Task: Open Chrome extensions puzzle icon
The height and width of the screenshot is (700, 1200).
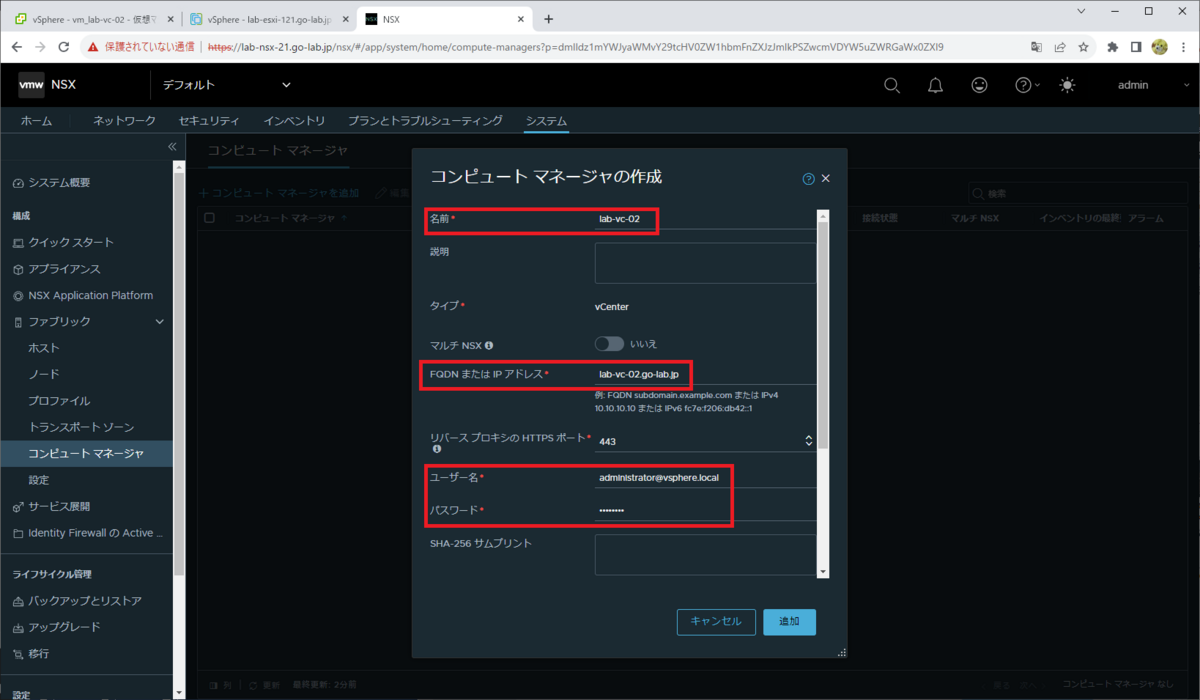Action: click(1112, 47)
